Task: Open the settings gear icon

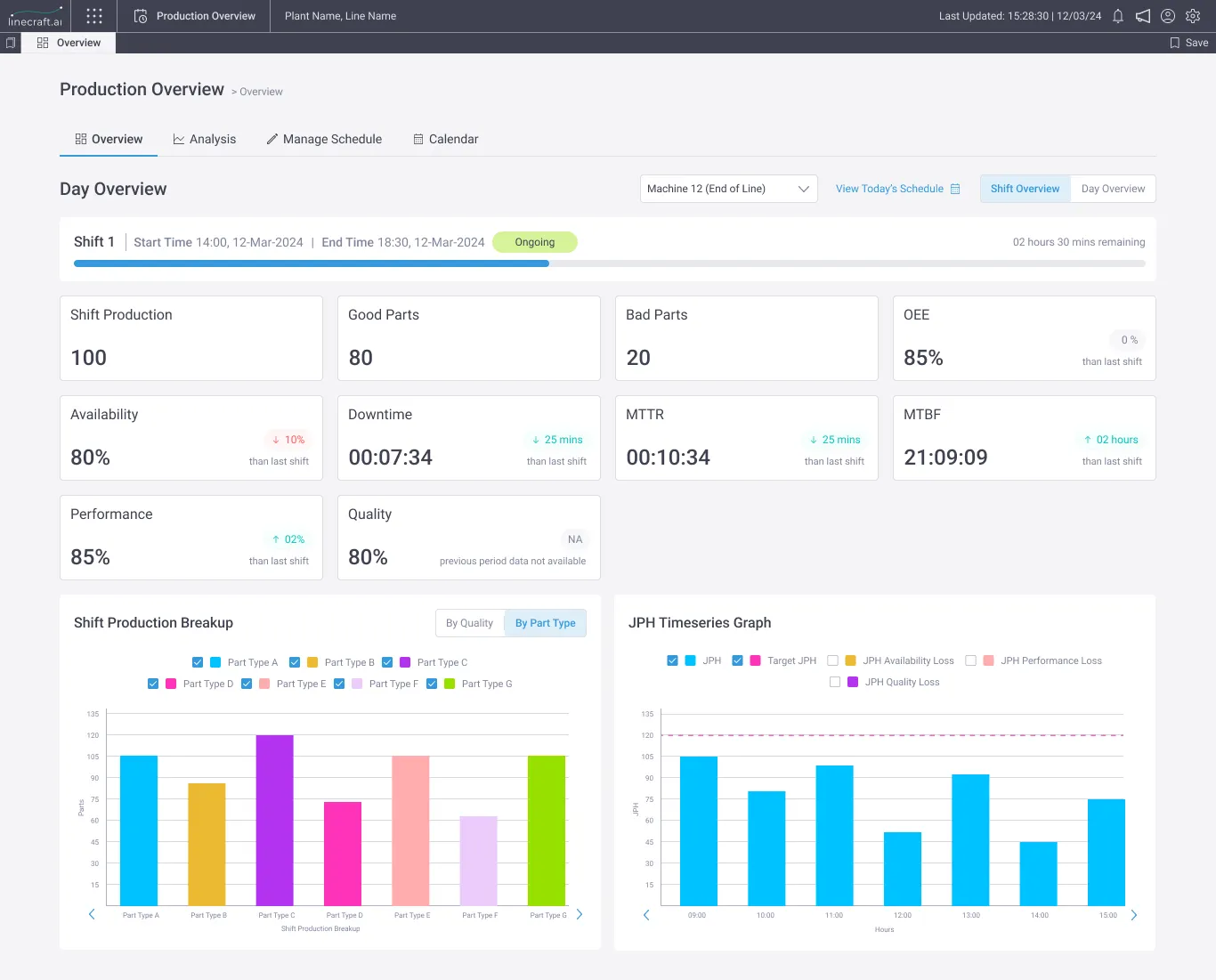Action: 1193,16
